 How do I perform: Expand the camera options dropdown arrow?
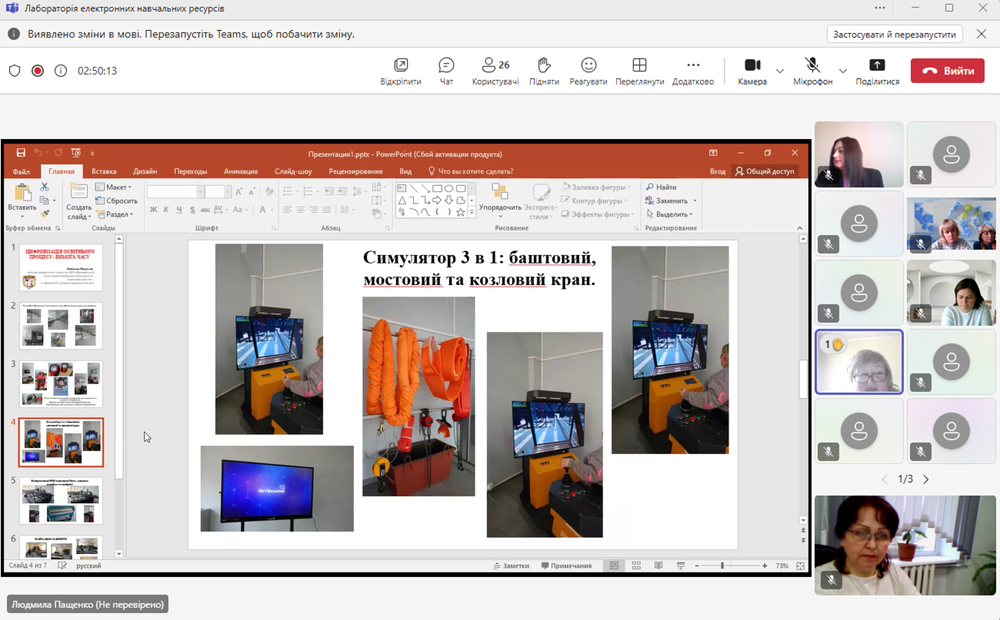pyautogui.click(x=780, y=71)
